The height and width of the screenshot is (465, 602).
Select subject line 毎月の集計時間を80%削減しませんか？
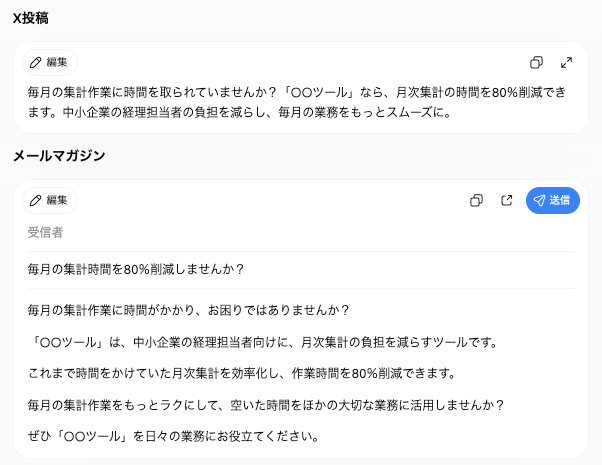coord(136,269)
